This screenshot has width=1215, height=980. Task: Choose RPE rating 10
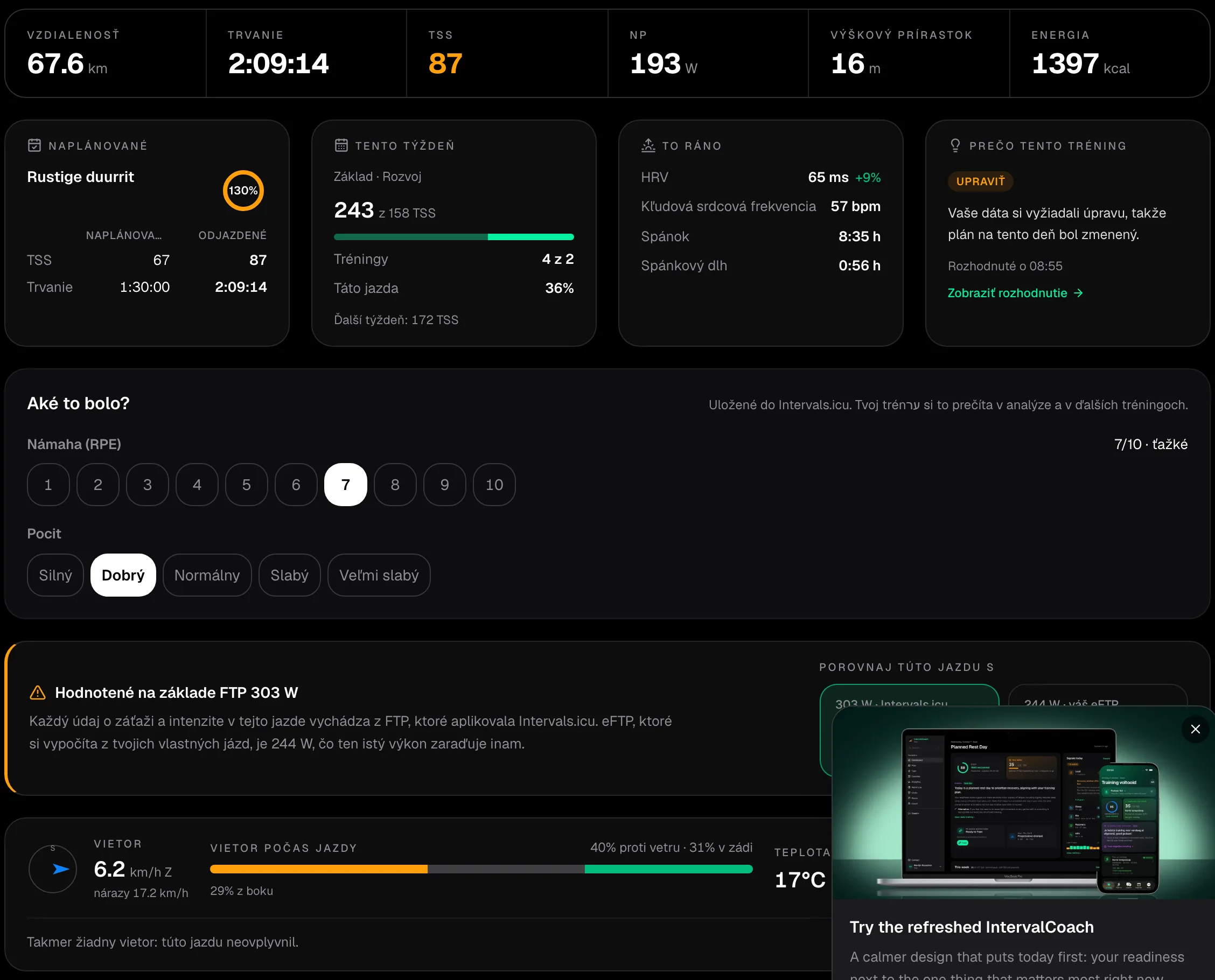[494, 485]
